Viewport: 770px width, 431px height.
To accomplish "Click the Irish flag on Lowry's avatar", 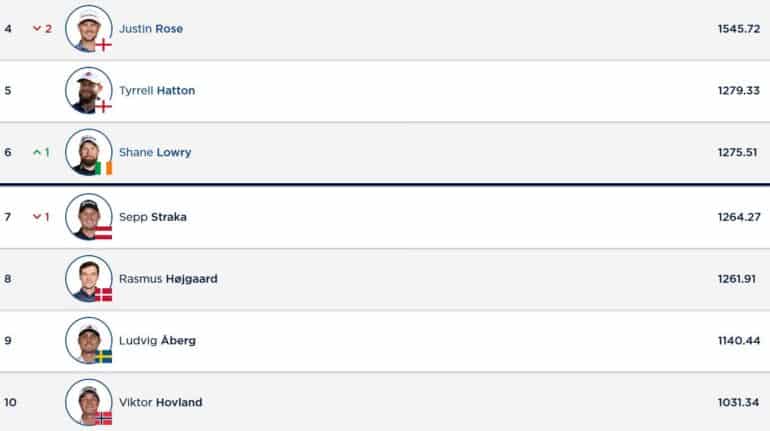I will point(103,168).
